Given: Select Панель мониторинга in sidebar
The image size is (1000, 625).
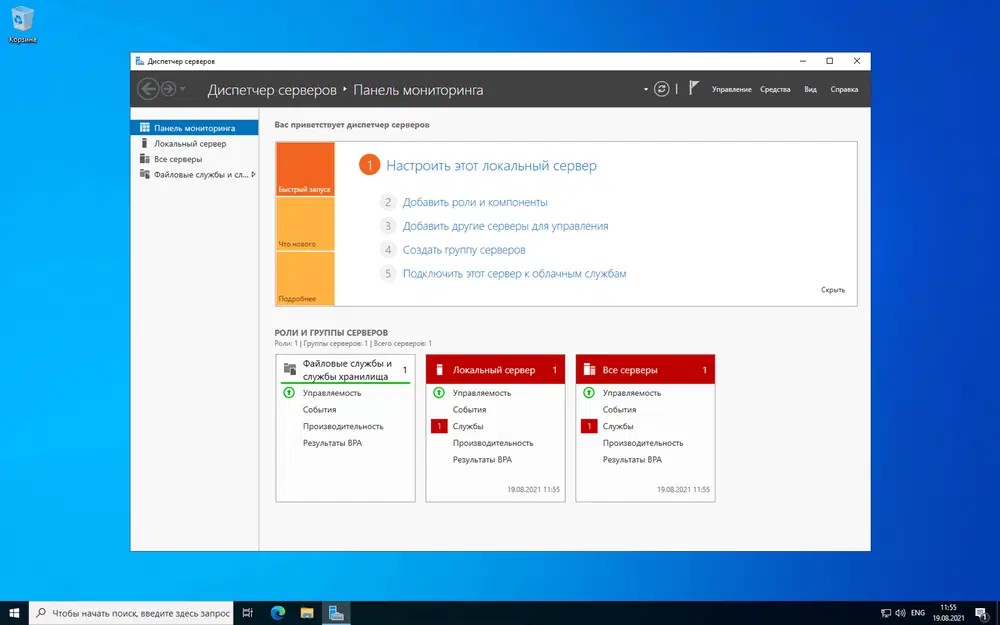Looking at the screenshot, I should pos(195,128).
